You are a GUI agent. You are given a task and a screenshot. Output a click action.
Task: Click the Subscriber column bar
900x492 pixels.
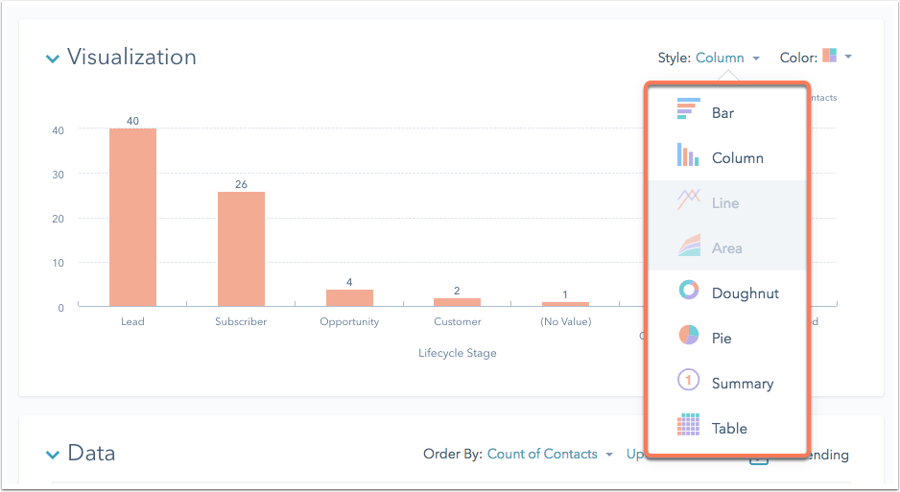(x=241, y=248)
